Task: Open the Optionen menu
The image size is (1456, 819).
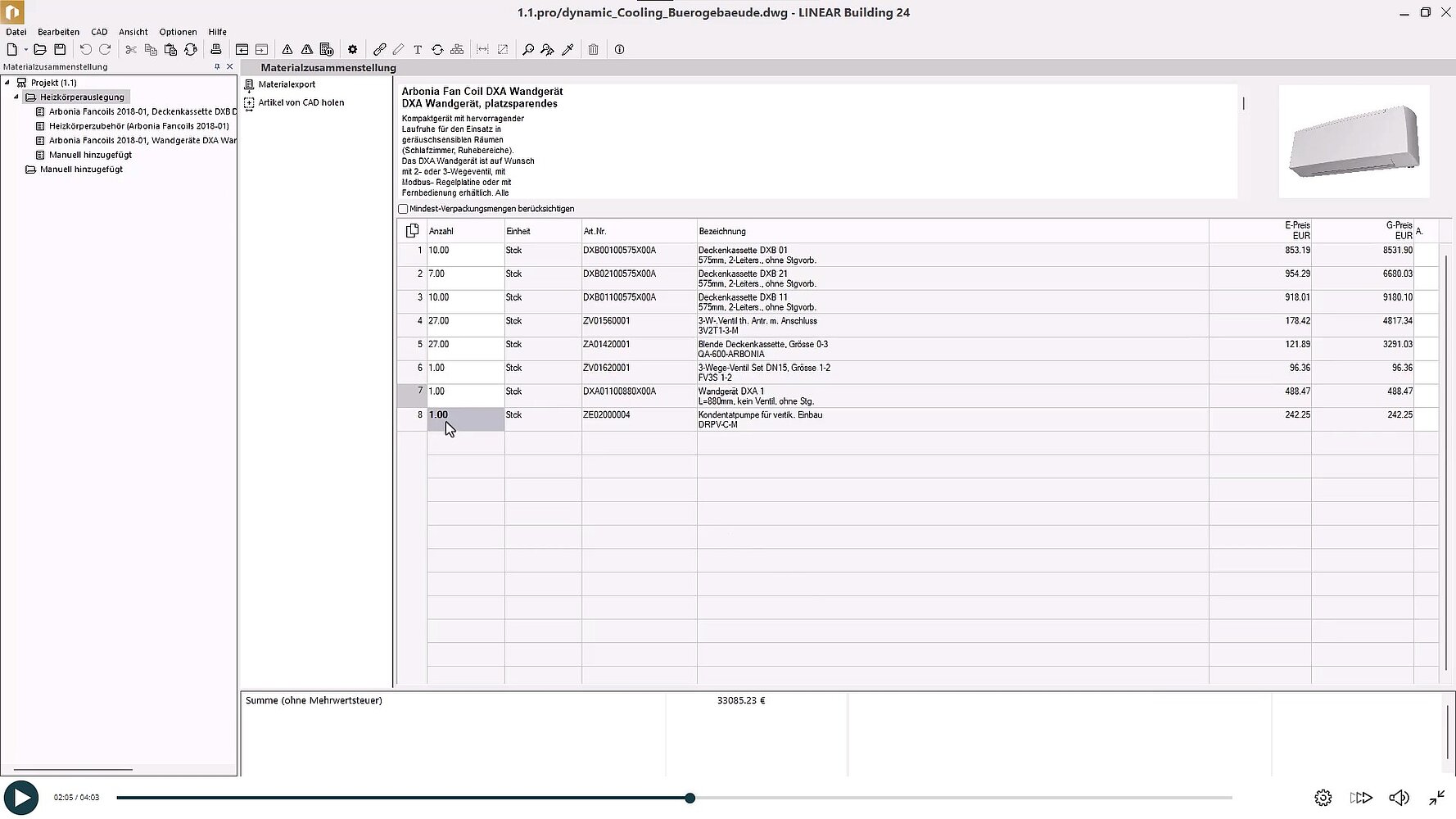Action: click(178, 32)
